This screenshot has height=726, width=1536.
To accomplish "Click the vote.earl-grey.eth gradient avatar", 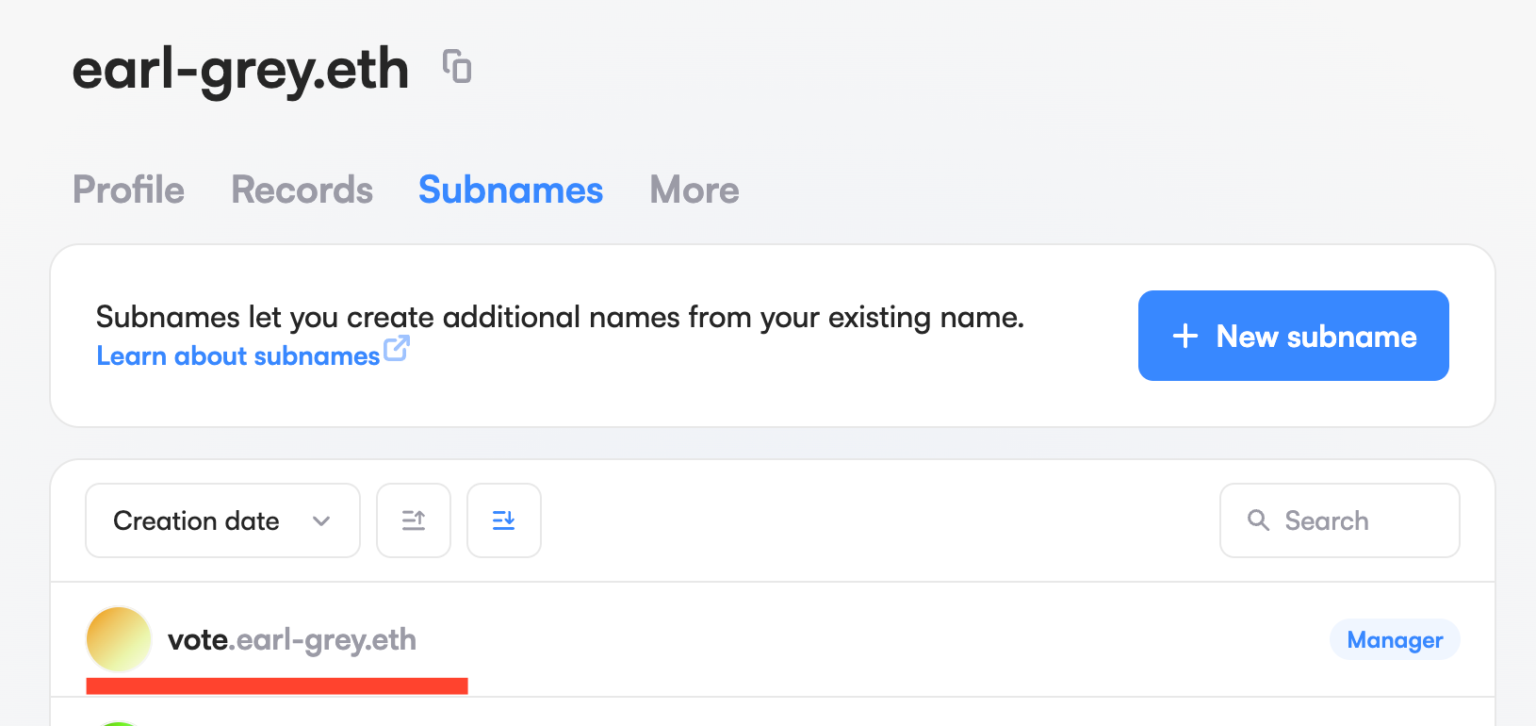I will point(119,639).
